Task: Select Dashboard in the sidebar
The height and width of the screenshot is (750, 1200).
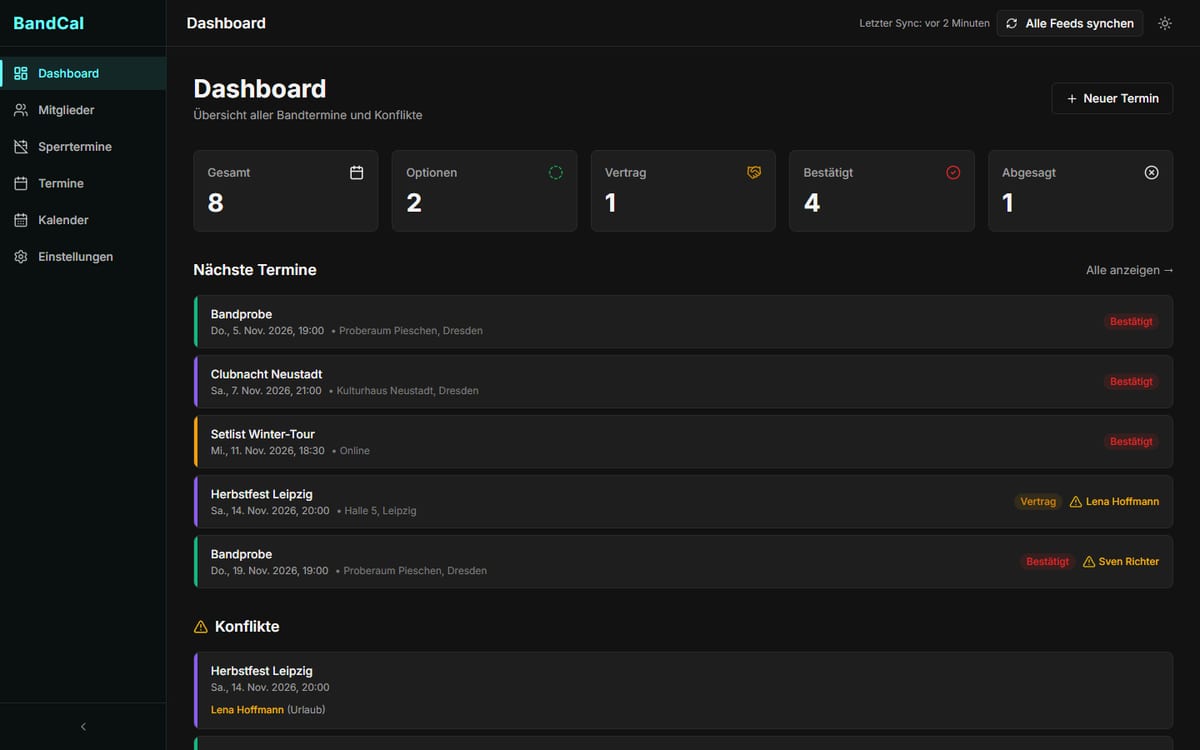Action: point(83,73)
